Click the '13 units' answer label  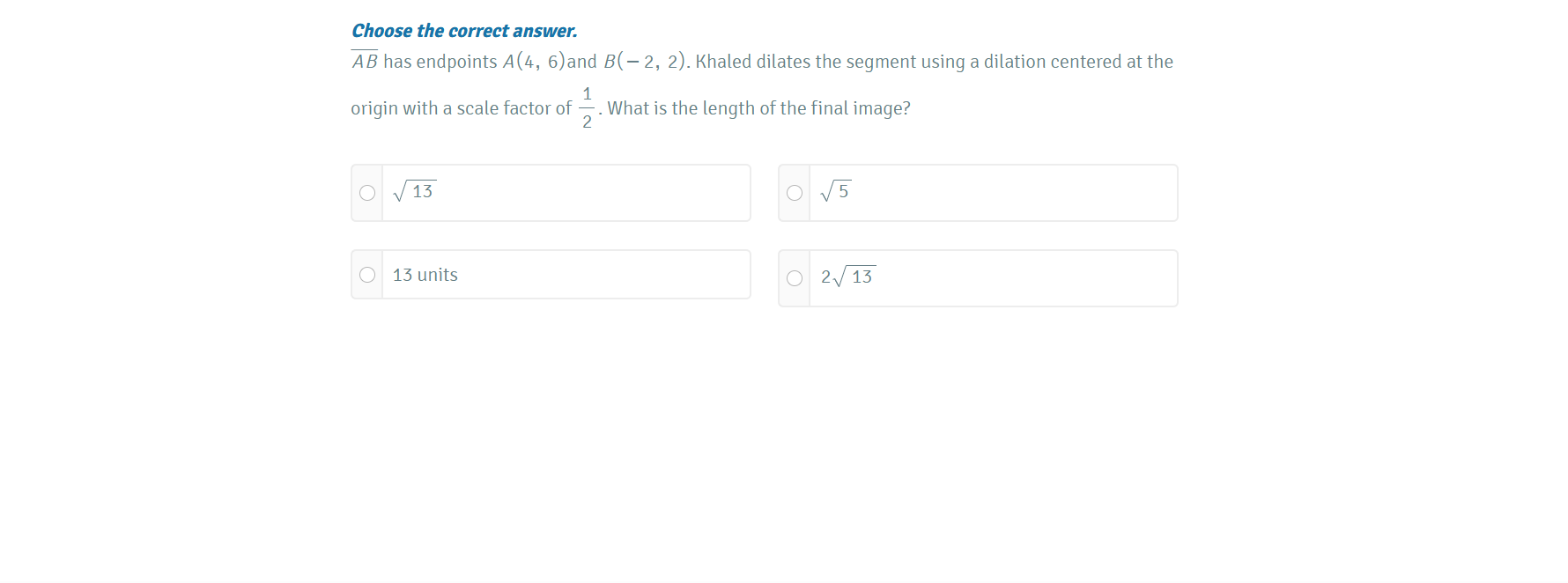click(425, 275)
